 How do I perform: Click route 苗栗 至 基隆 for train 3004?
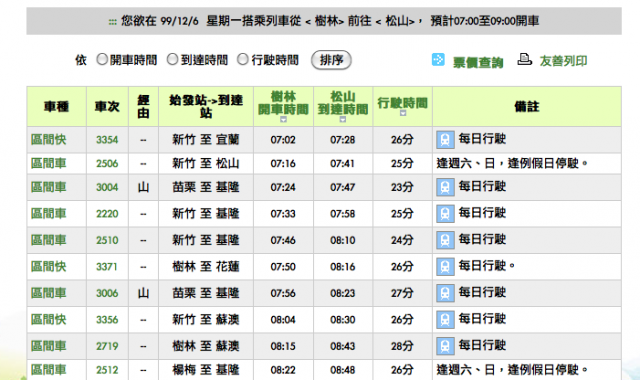click(x=206, y=187)
